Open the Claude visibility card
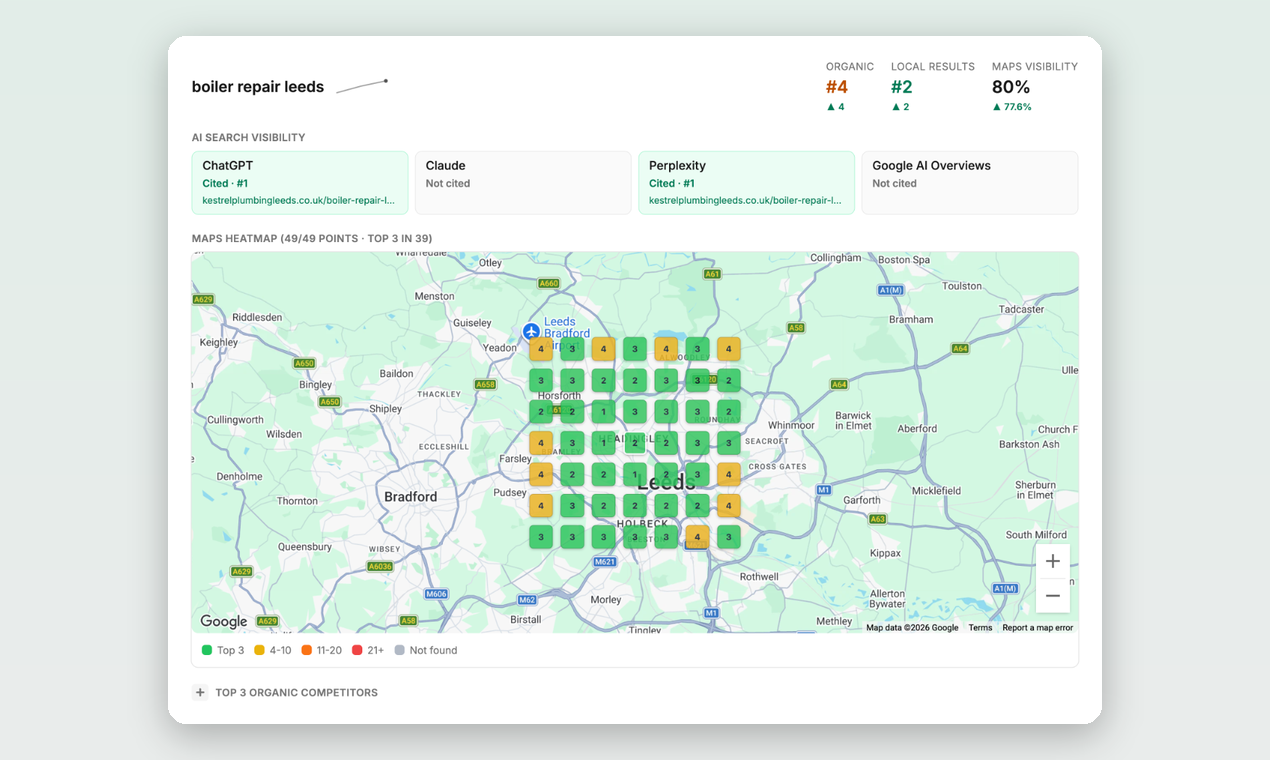Viewport: 1270px width, 760px height. tap(523, 183)
